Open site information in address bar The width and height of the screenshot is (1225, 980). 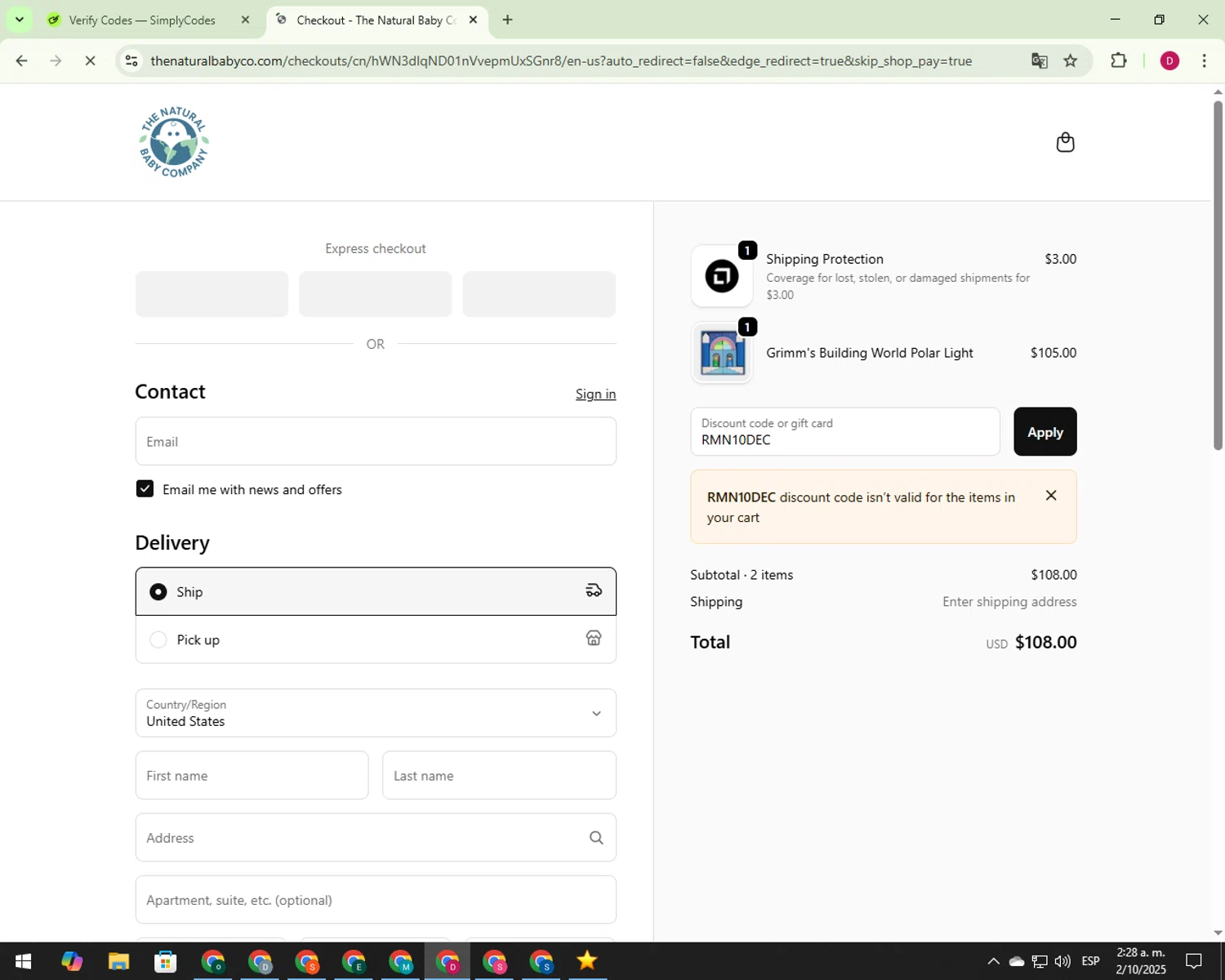pos(131,60)
